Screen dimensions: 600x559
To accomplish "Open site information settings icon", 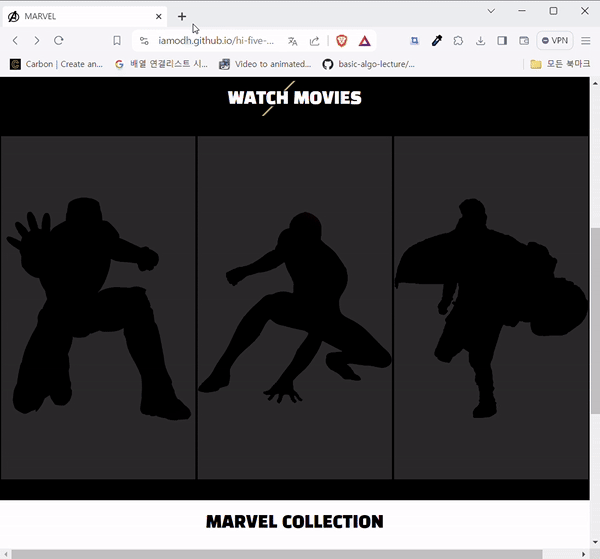I will coord(144,41).
